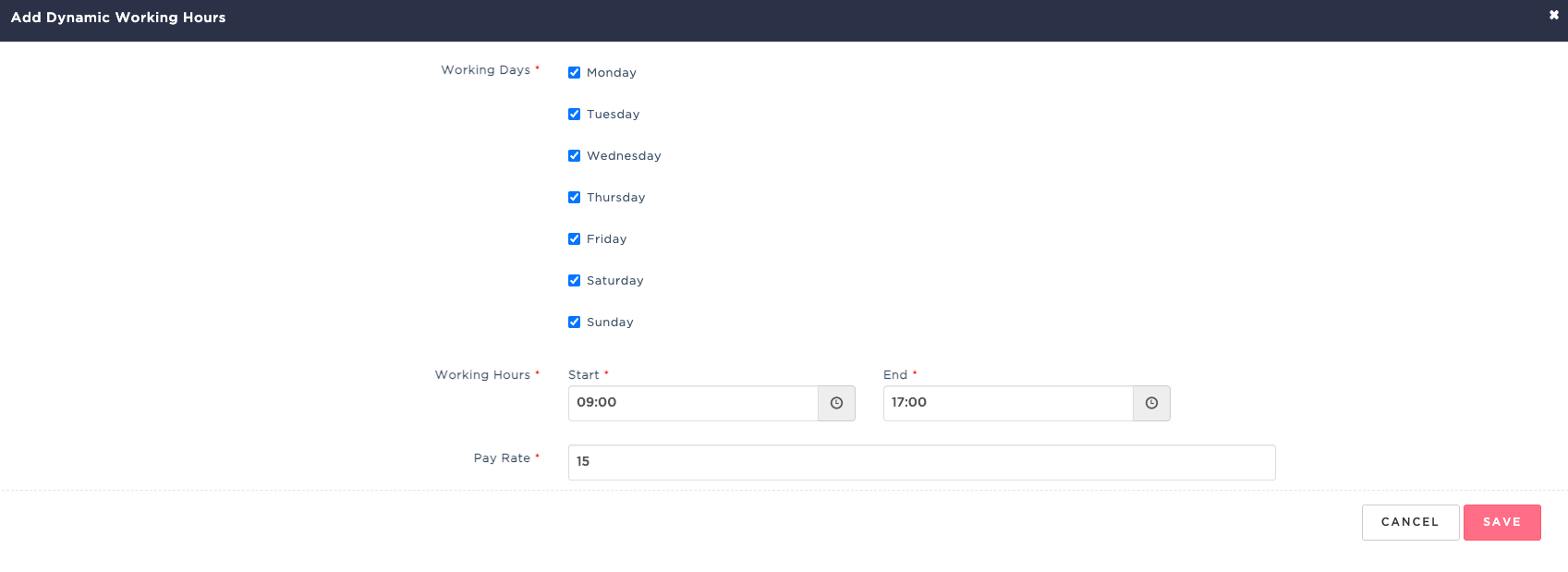Open the Start time clock picker
This screenshot has height=572, width=1568.
836,403
